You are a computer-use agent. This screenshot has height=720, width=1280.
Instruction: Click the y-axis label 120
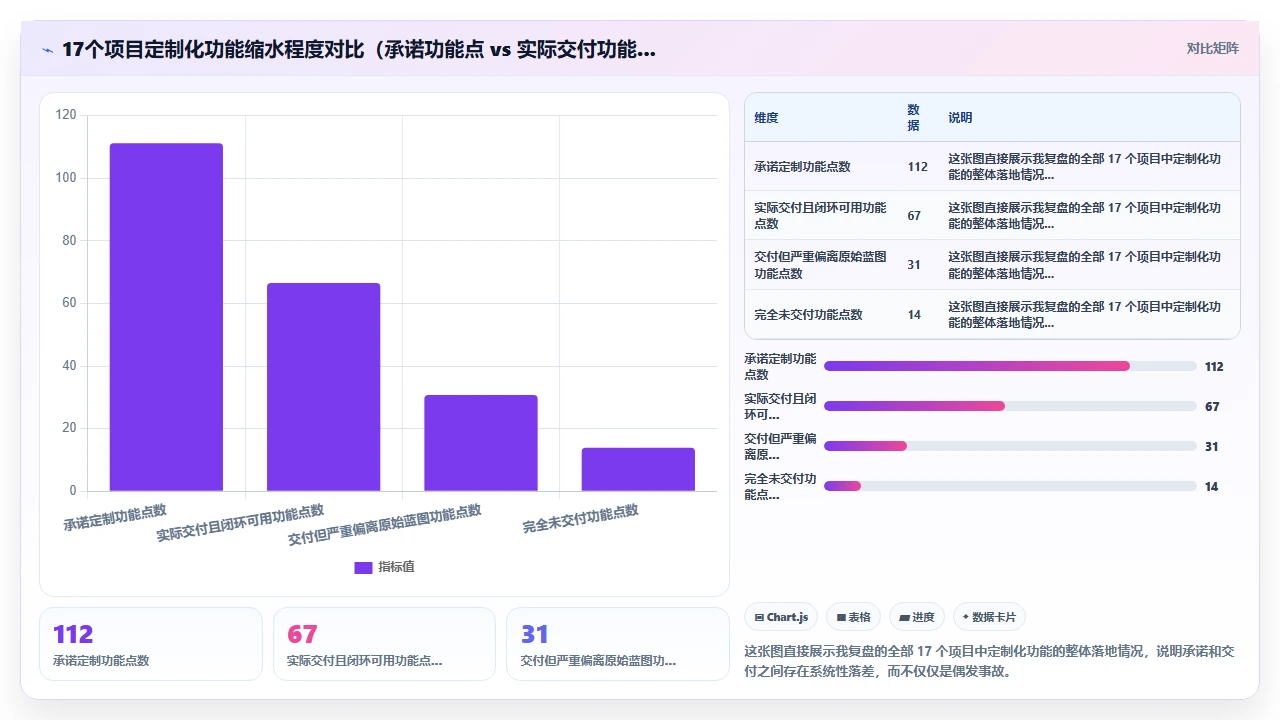[66, 115]
